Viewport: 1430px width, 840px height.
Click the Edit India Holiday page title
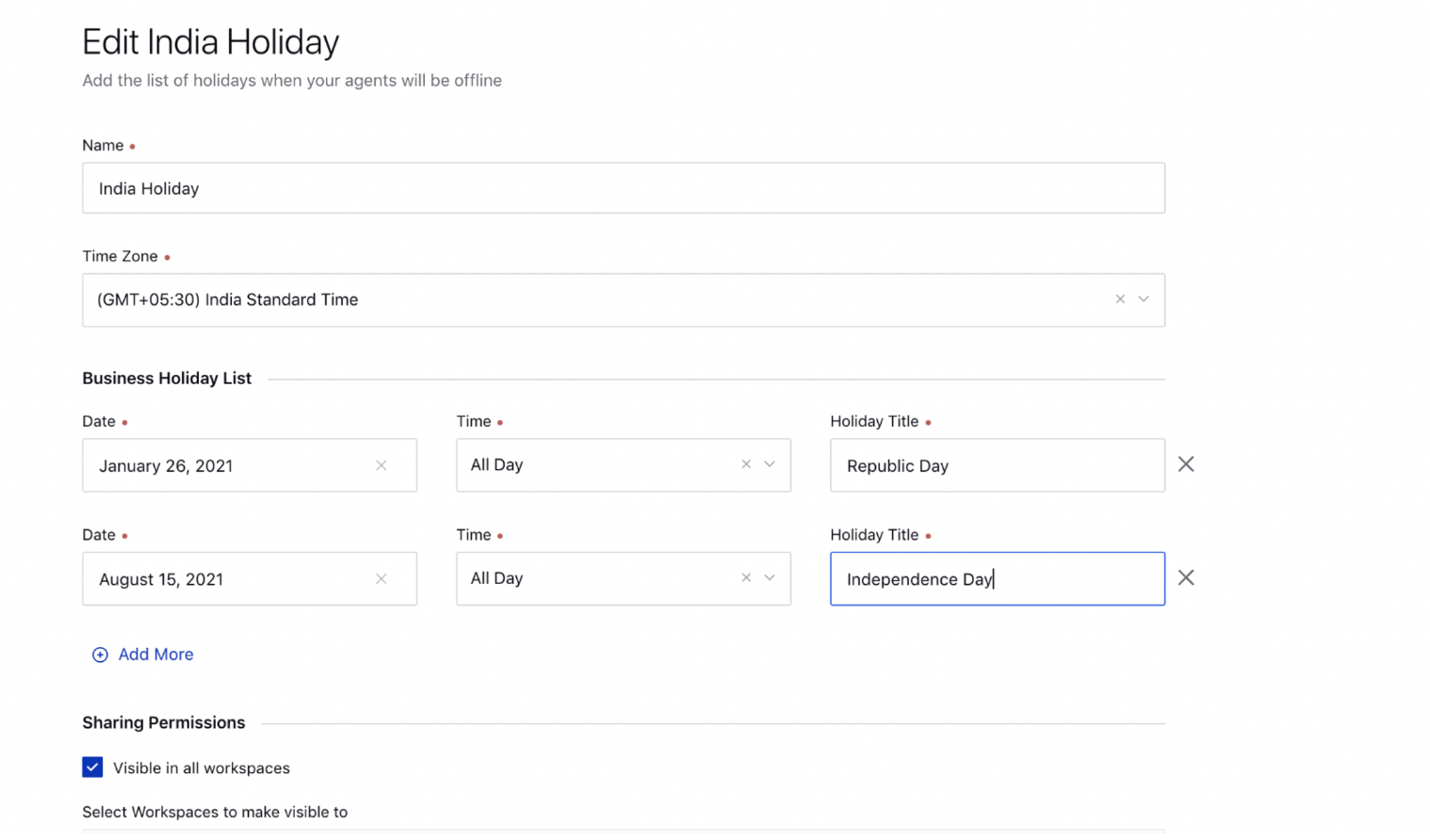point(210,42)
